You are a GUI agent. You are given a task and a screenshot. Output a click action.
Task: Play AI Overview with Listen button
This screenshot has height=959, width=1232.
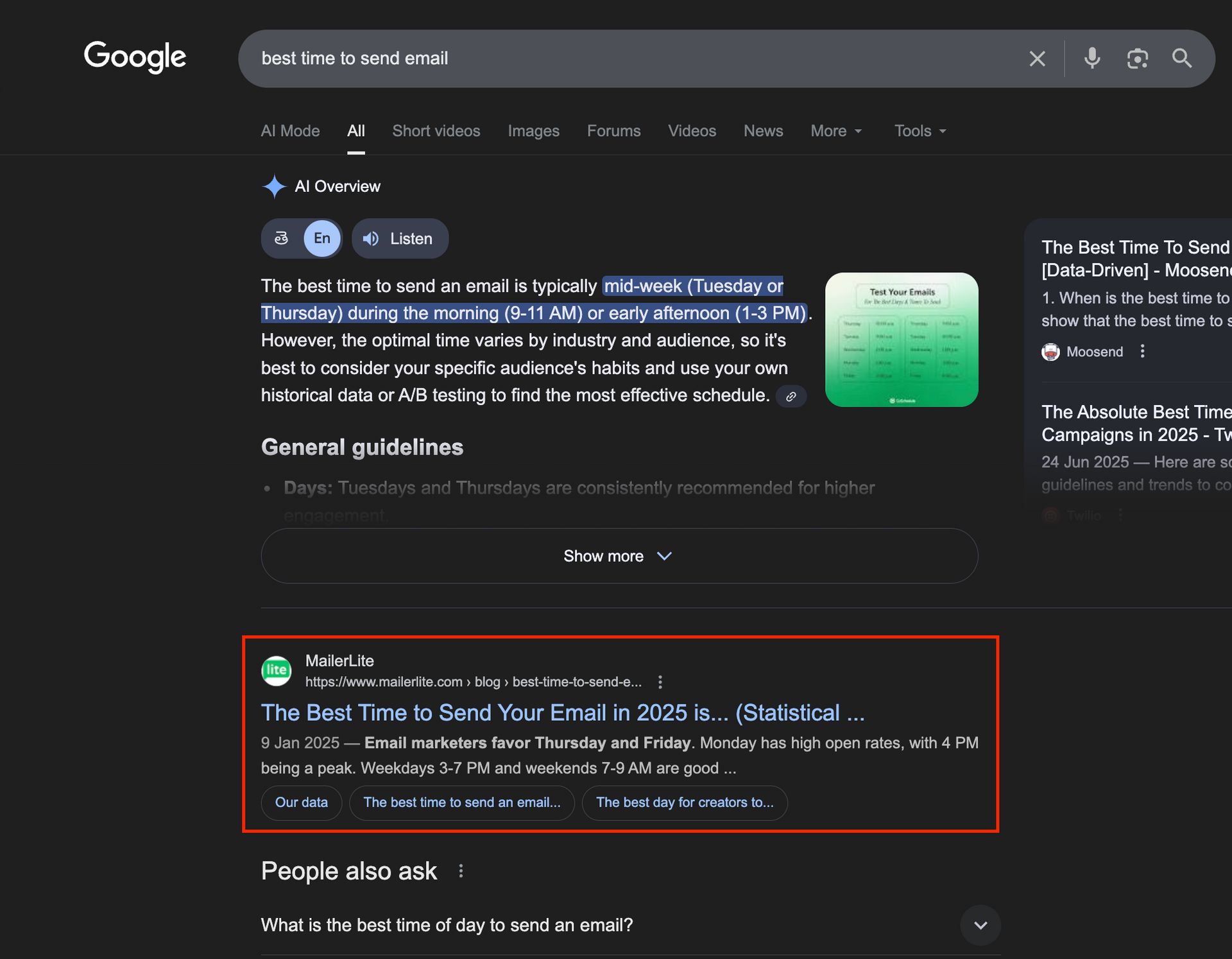click(x=400, y=239)
